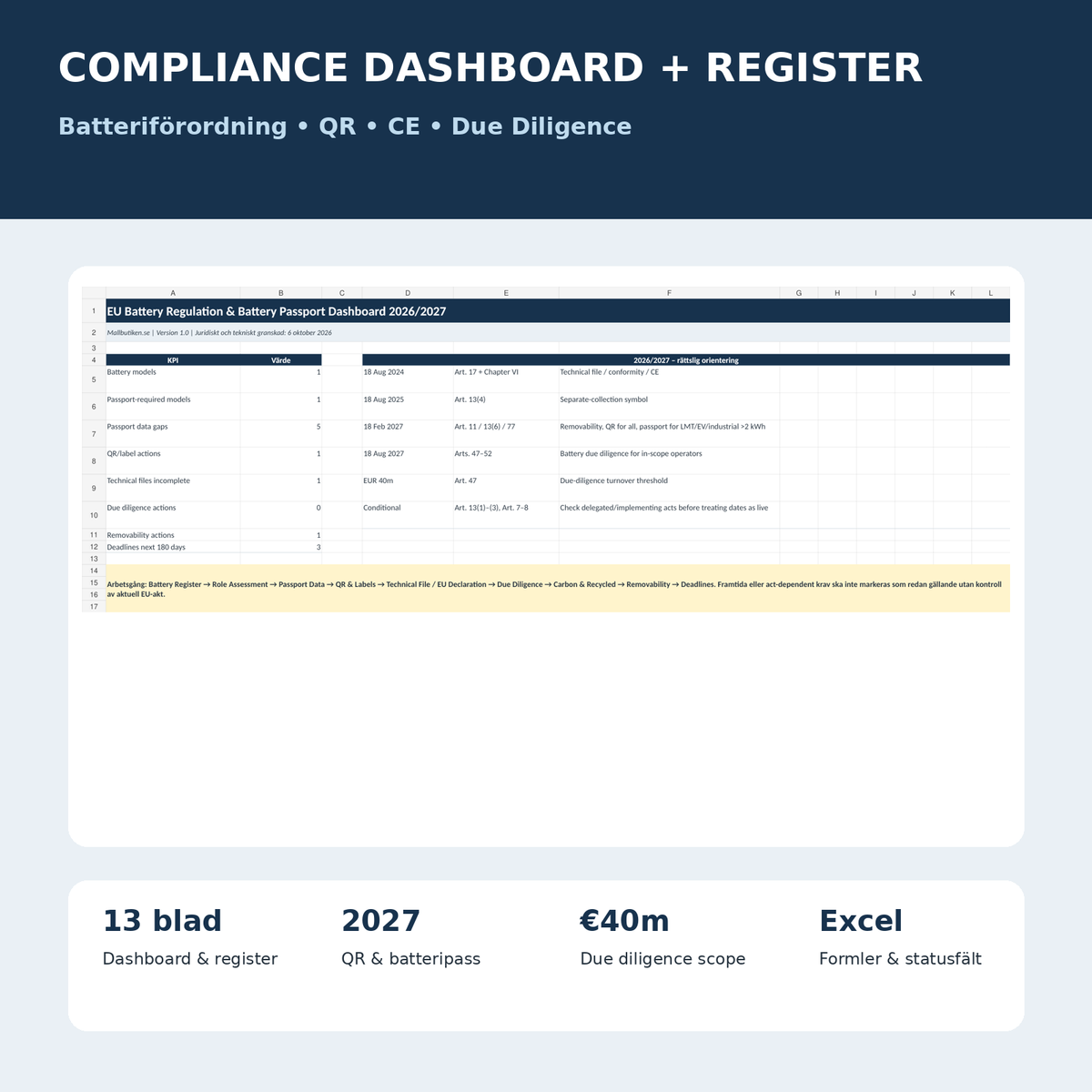This screenshot has width=1092, height=1092.
Task: Click the 'QR & batteripass' caption
Action: pyautogui.click(x=410, y=959)
